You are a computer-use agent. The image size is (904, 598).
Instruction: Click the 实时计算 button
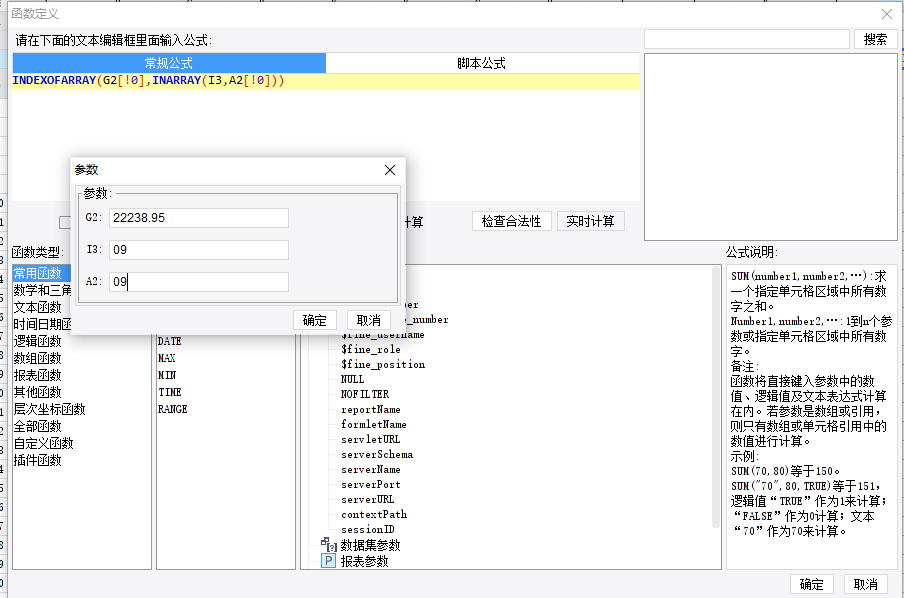point(590,221)
